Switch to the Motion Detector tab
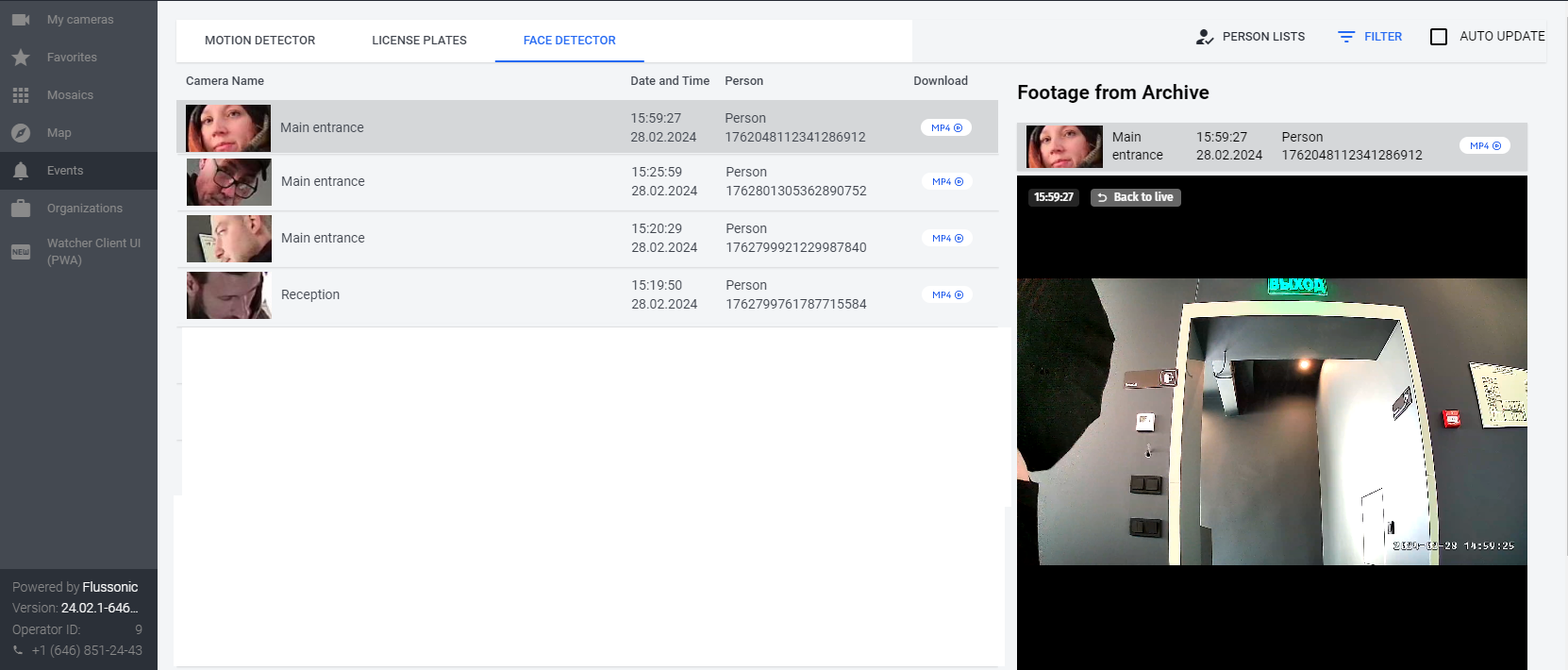The height and width of the screenshot is (670, 1568). coord(259,41)
